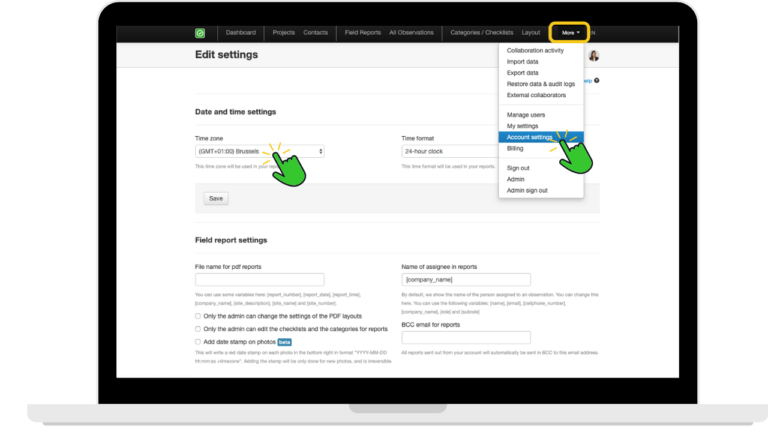
Task: Open Categories / Checklists
Action: tap(481, 33)
